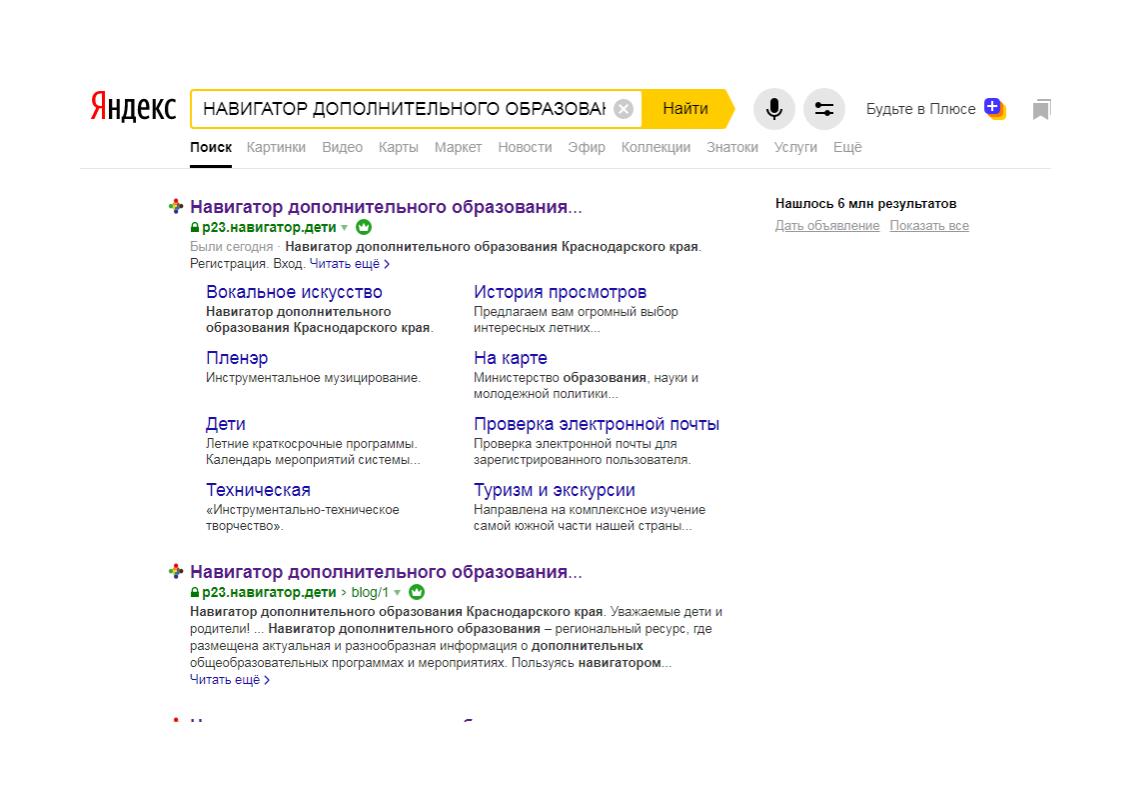Click Дать объявление link
The image size is (1122, 793).
coord(827,226)
